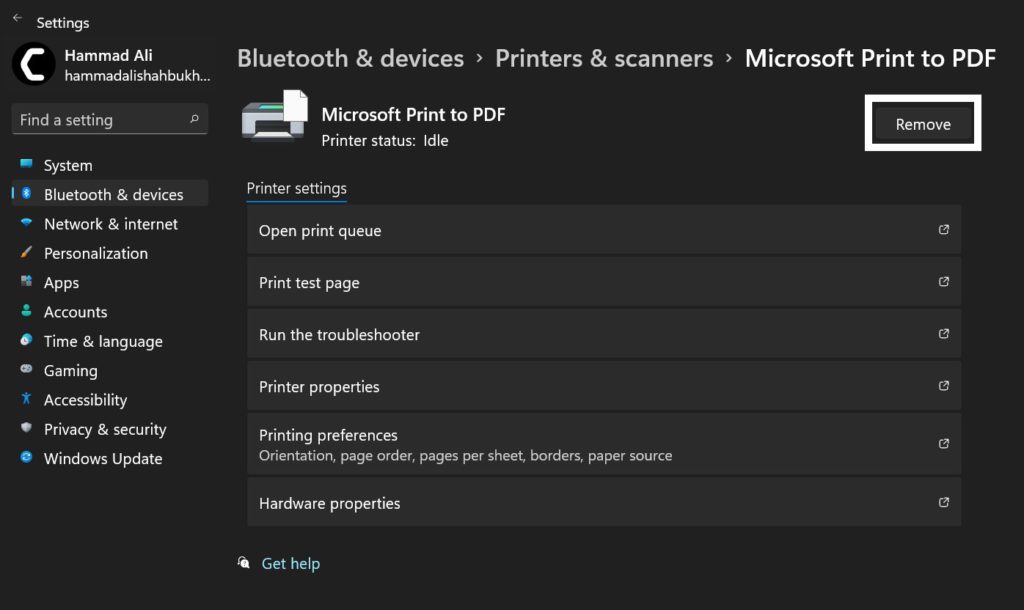Open Printing preferences
Image resolution: width=1024 pixels, height=610 pixels.
point(603,443)
